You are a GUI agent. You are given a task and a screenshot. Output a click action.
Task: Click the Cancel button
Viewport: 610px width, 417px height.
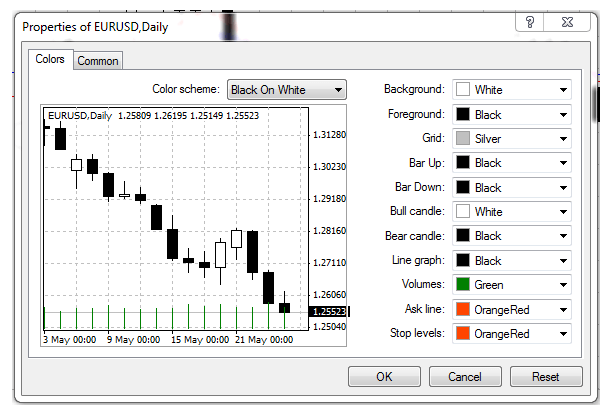465,377
